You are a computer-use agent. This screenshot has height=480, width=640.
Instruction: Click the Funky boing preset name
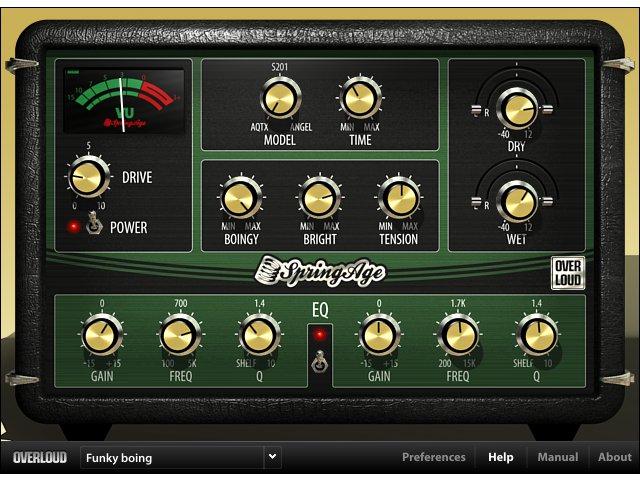119,458
